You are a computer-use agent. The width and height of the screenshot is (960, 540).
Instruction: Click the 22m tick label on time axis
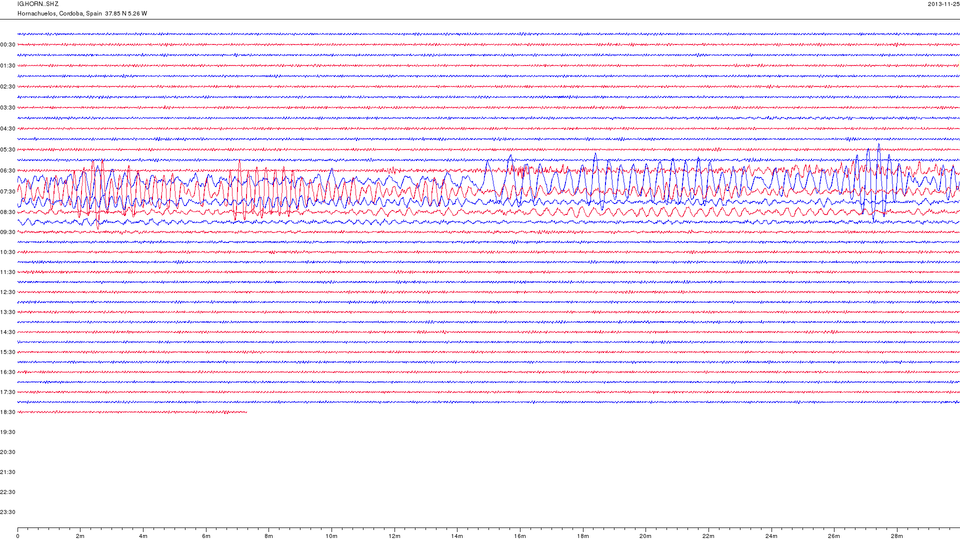pyautogui.click(x=708, y=536)
